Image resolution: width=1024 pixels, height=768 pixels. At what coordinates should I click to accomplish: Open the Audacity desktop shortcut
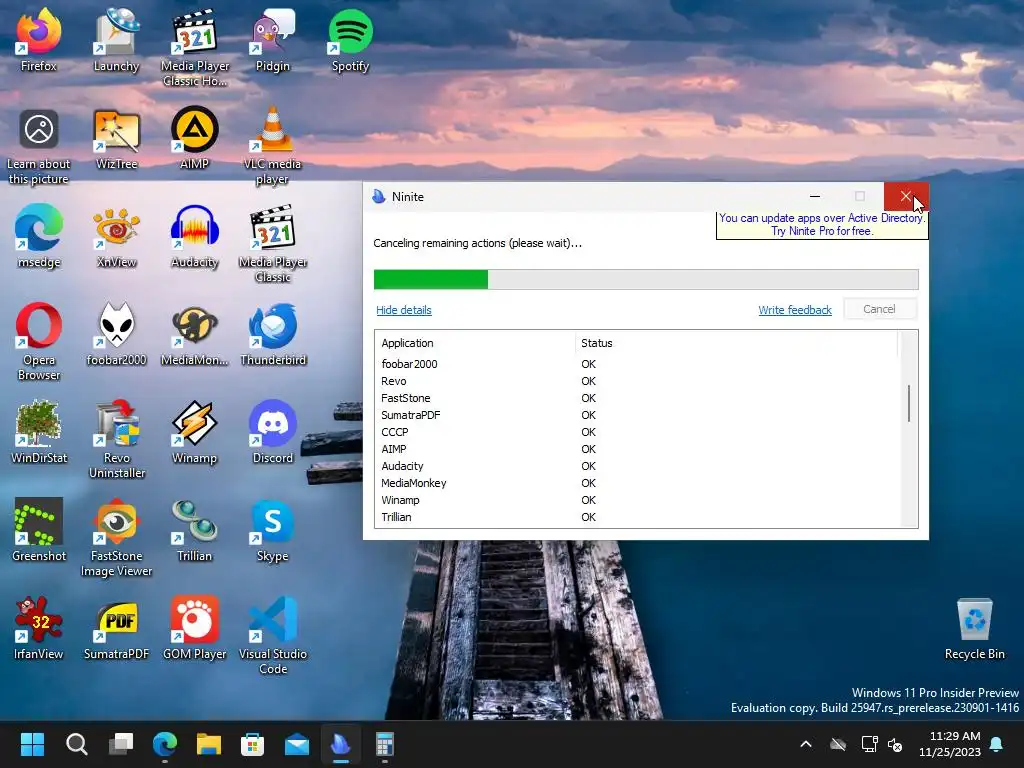point(195,236)
